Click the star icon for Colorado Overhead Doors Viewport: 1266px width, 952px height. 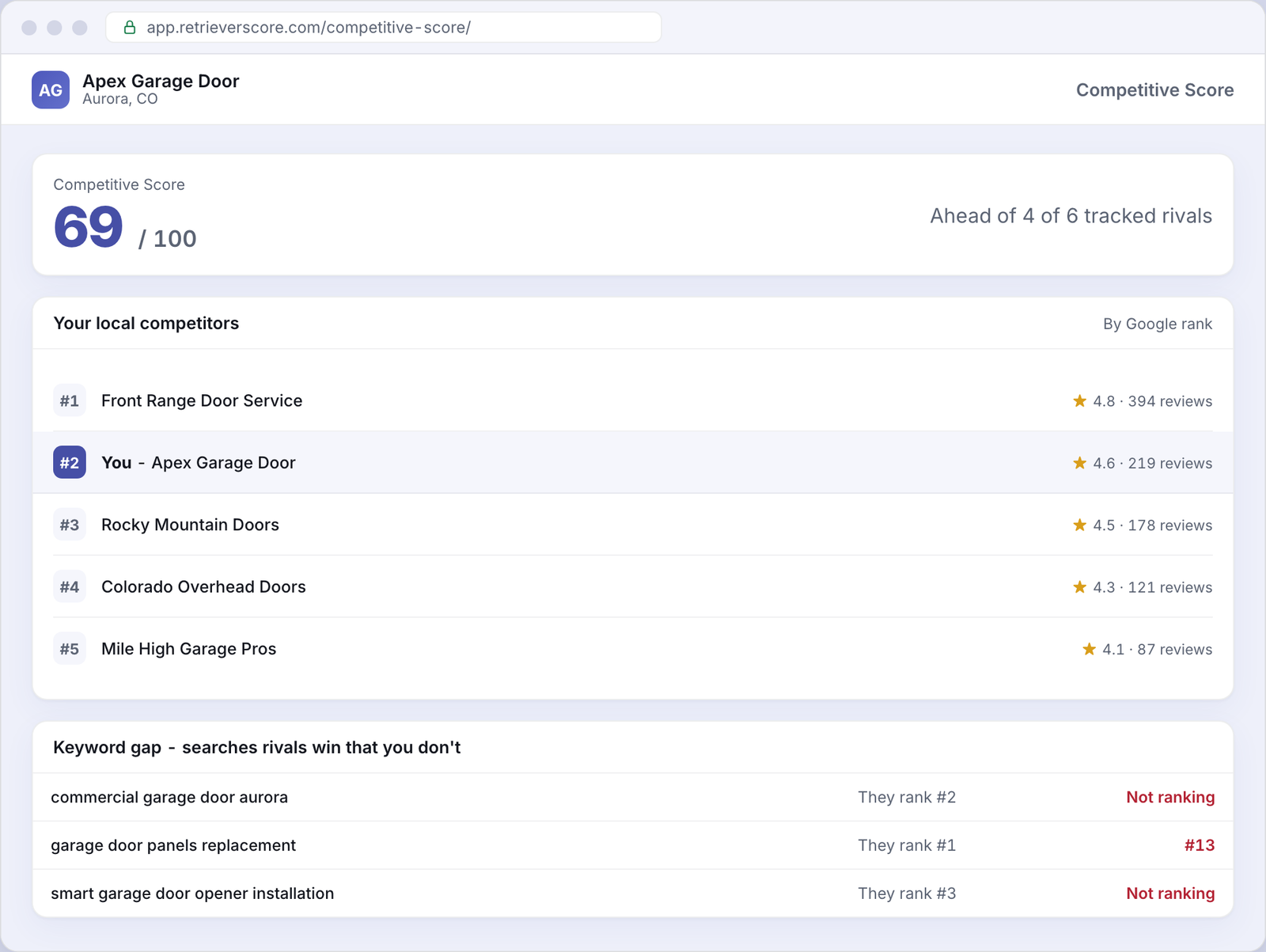(x=1079, y=586)
